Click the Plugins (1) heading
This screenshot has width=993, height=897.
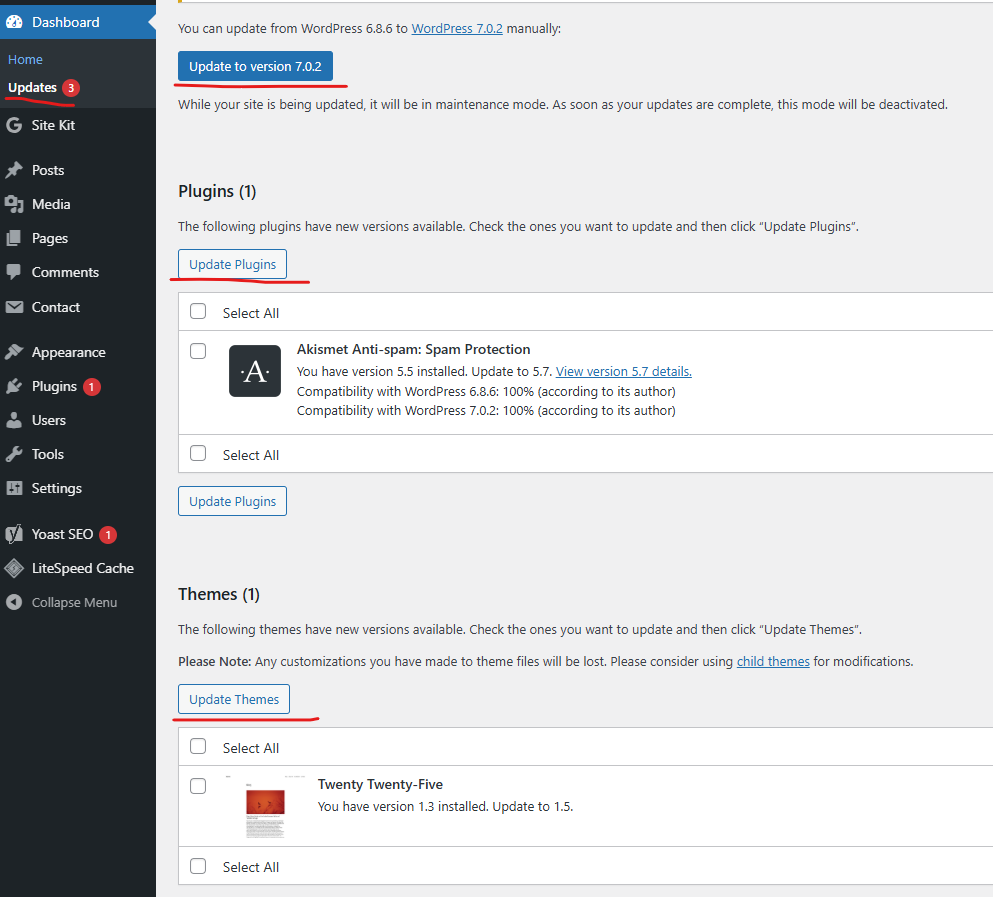(217, 191)
